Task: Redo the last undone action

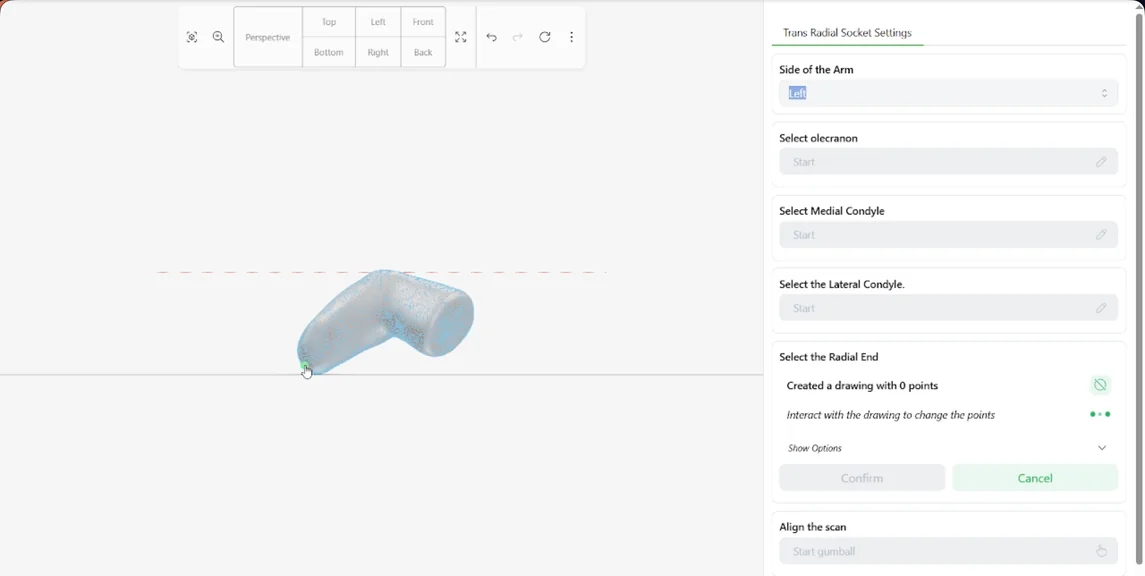Action: [x=518, y=37]
